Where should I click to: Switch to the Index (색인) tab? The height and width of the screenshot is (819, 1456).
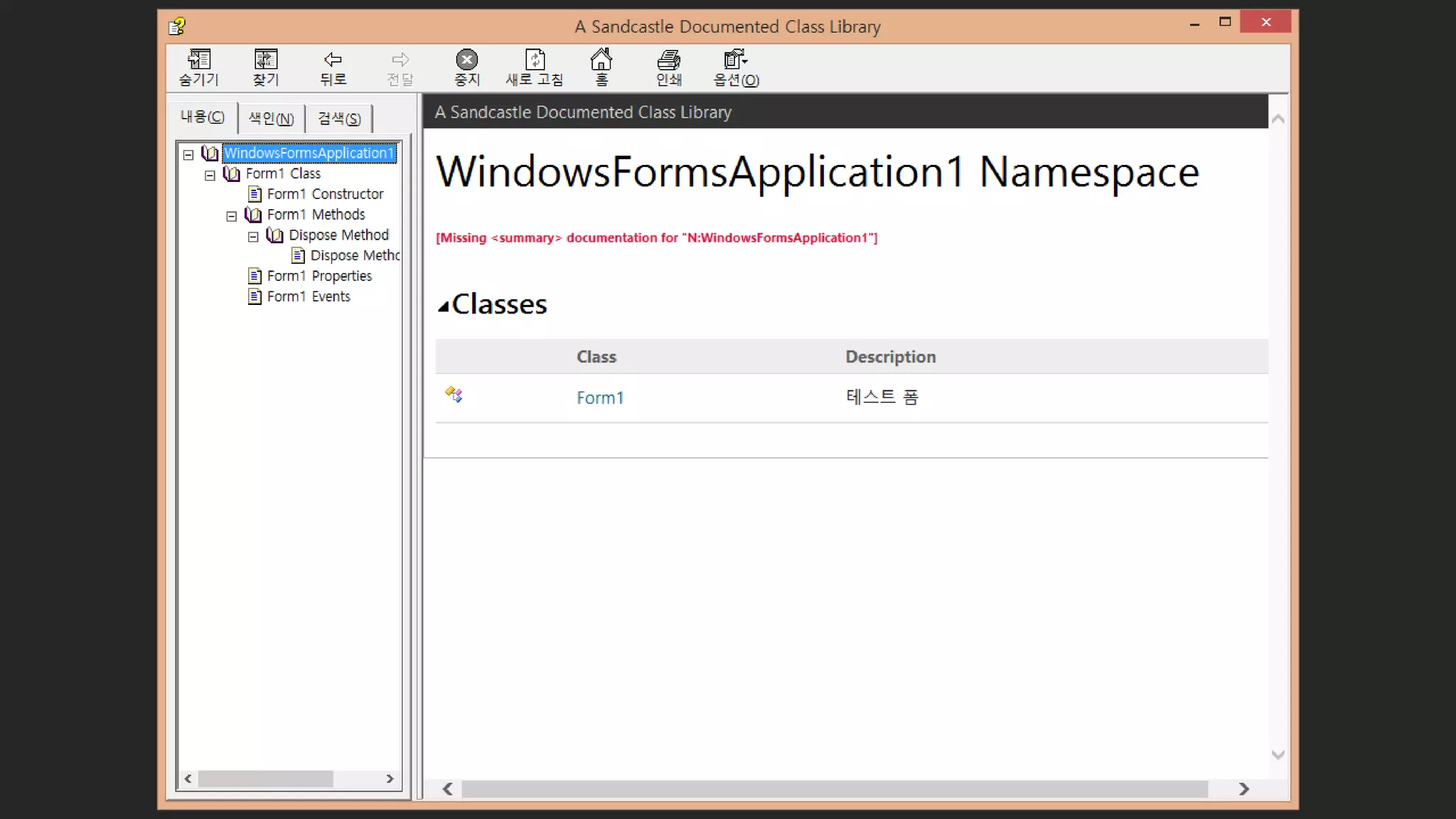271,119
